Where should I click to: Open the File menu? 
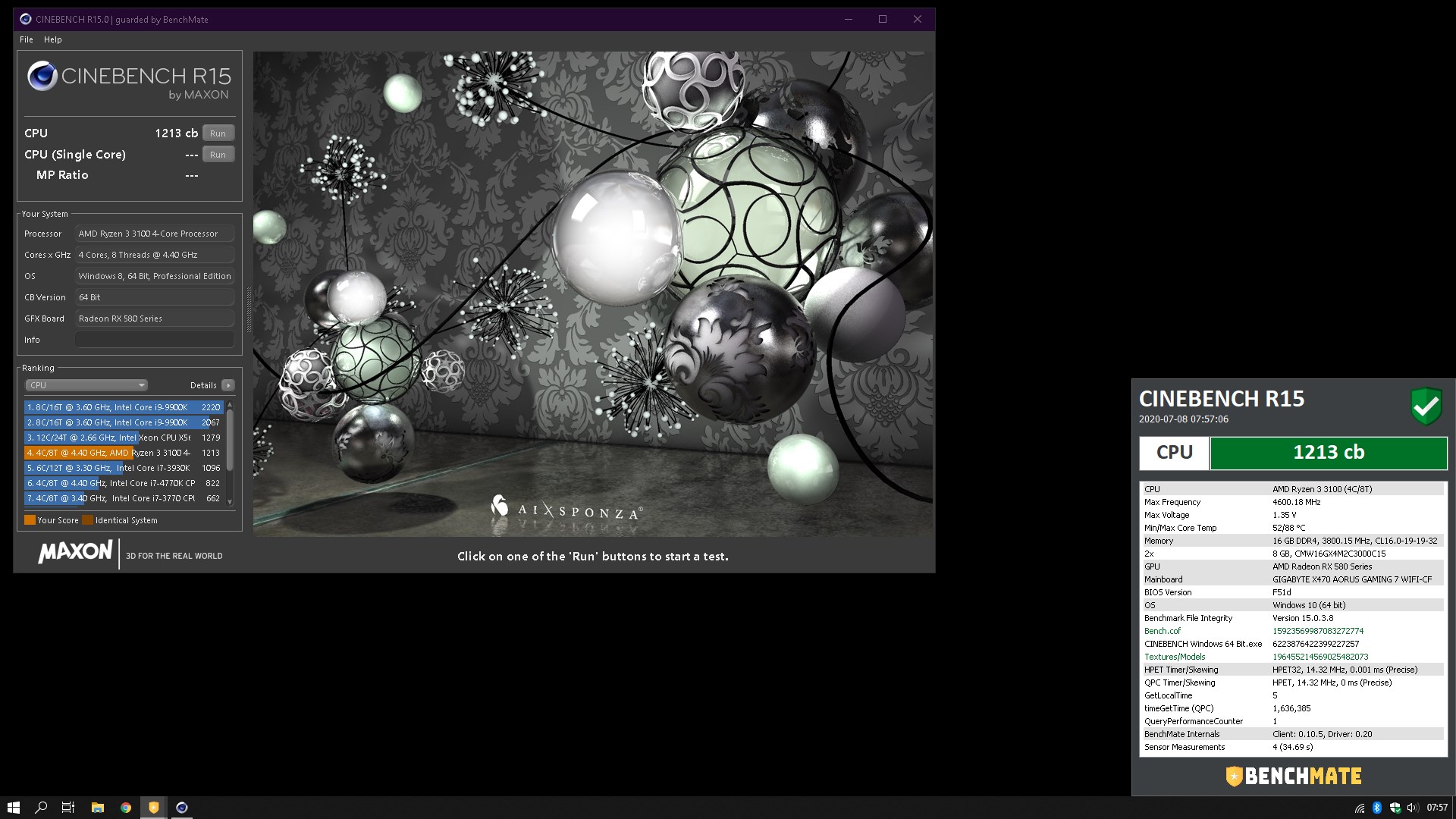[27, 39]
